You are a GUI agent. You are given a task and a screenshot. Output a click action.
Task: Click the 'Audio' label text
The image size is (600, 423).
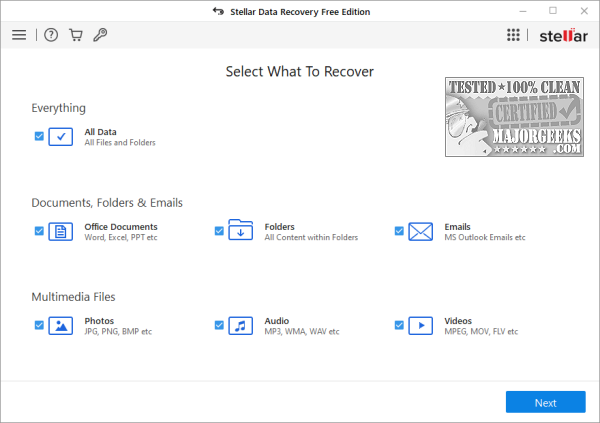(277, 321)
